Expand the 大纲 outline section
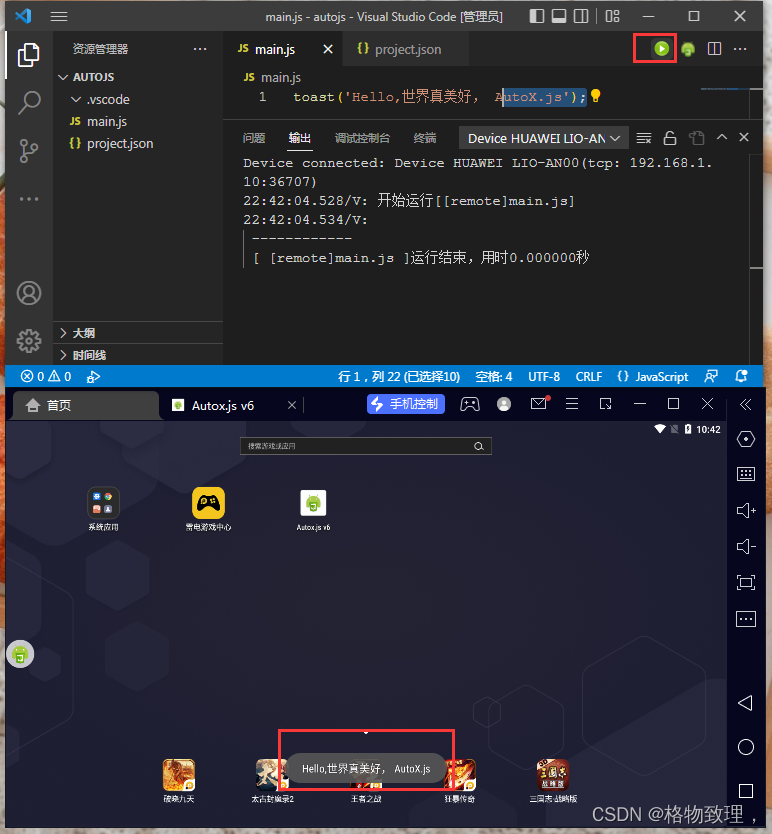The image size is (772, 834). 138,333
